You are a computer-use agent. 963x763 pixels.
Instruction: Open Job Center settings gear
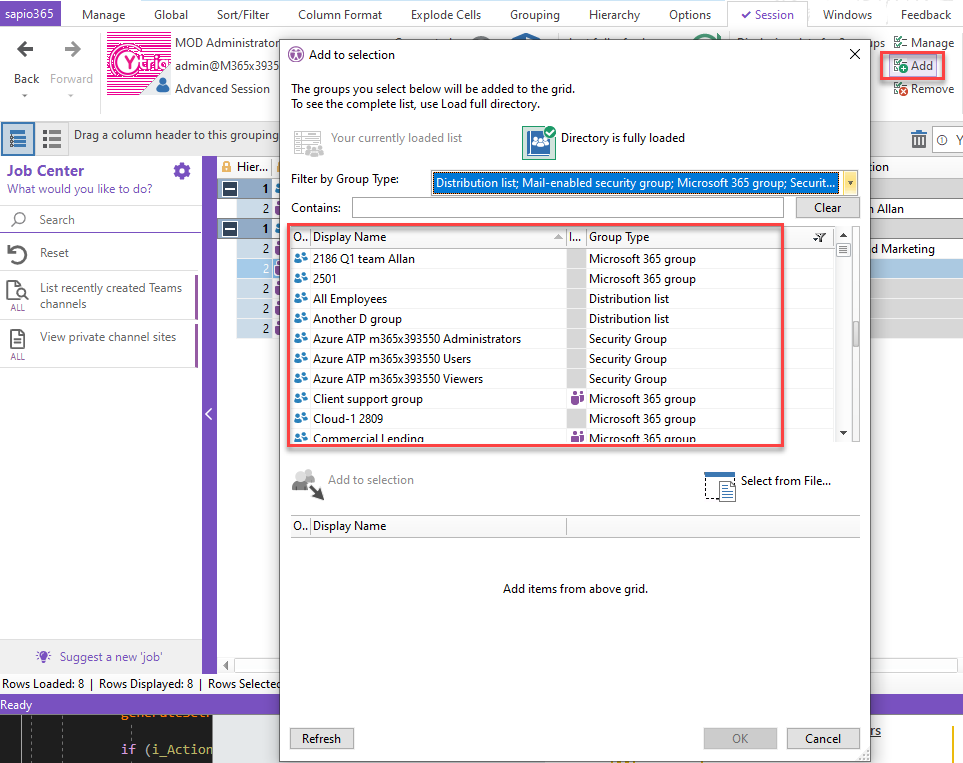pyautogui.click(x=181, y=171)
